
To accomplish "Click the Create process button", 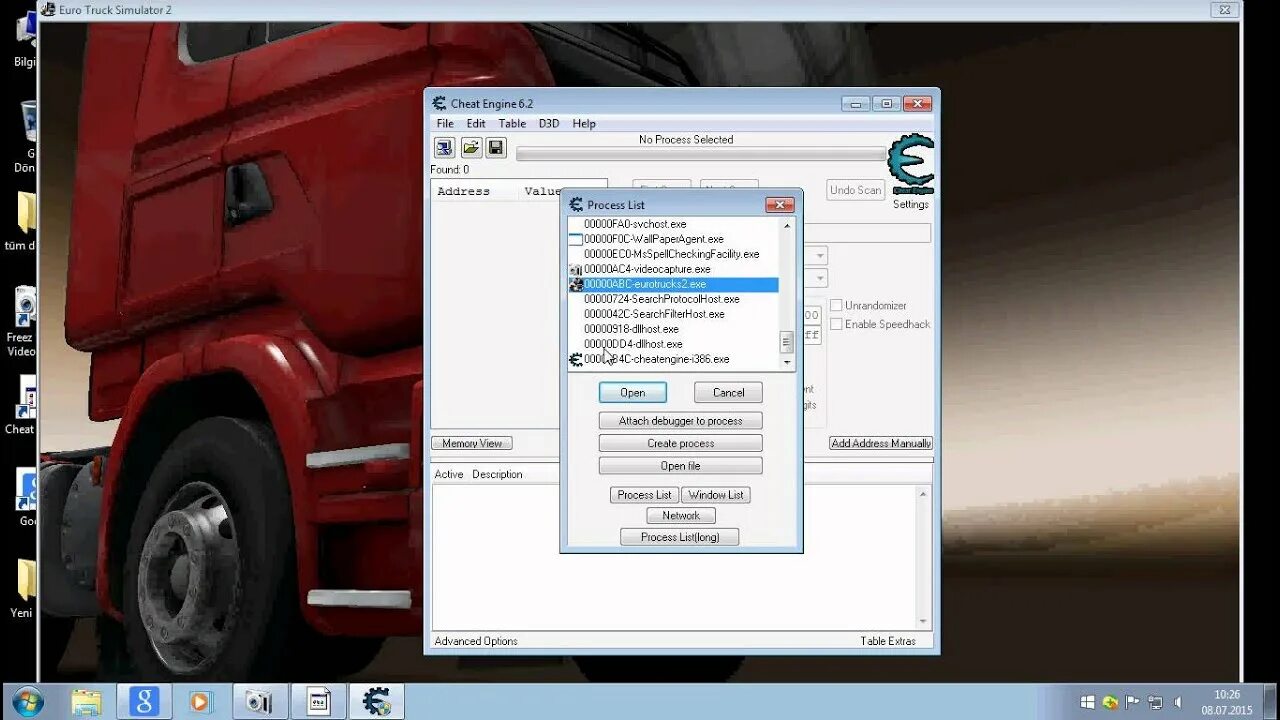I will (x=680, y=443).
